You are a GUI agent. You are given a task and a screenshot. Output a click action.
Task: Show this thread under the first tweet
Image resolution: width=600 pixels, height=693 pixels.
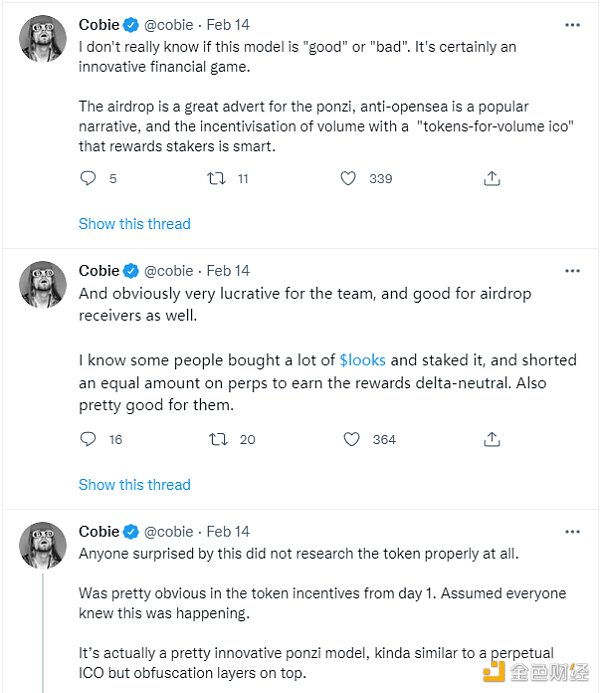point(134,224)
